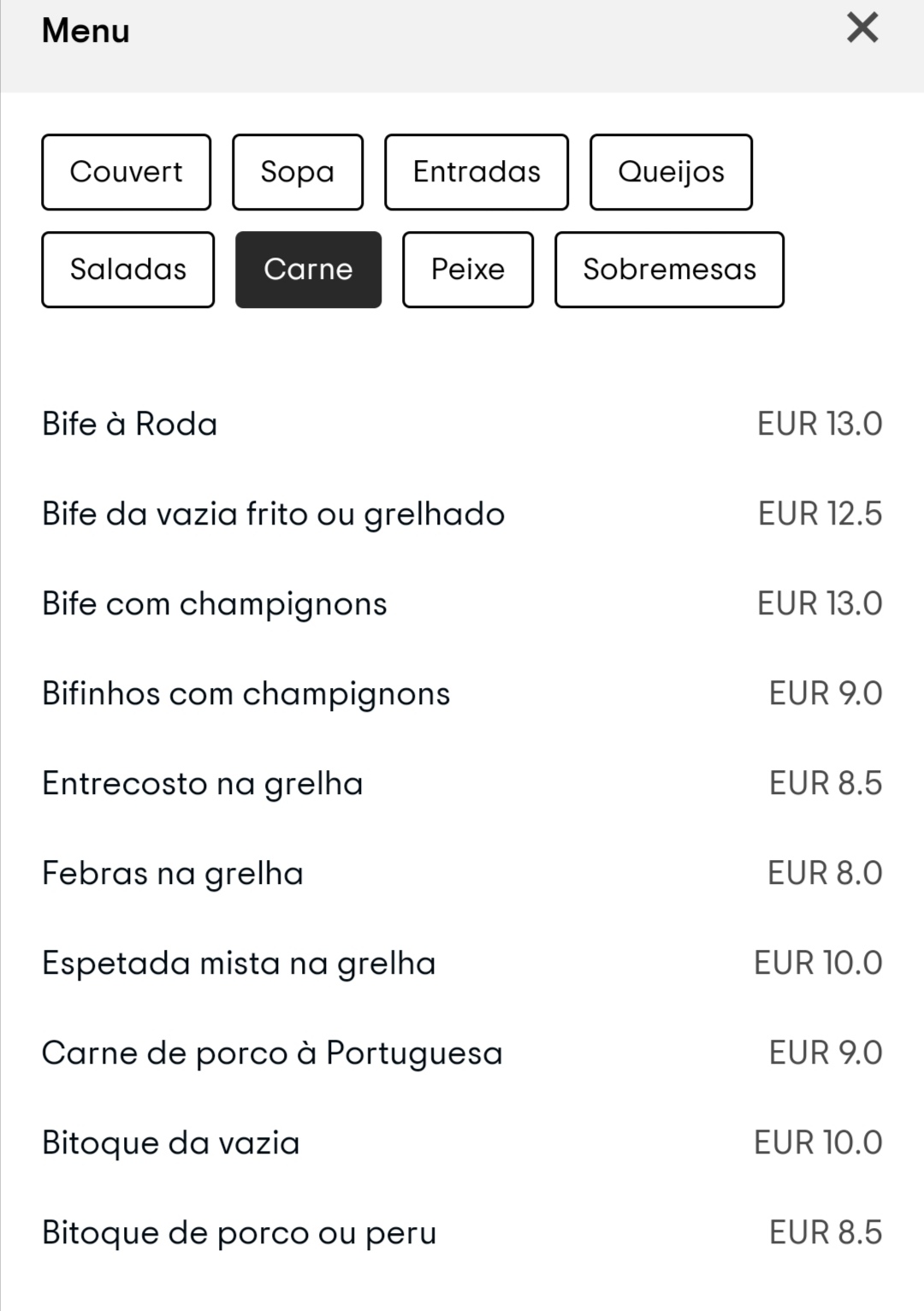Select Espetada mista na grelha
The height and width of the screenshot is (1311, 924).
point(240,964)
